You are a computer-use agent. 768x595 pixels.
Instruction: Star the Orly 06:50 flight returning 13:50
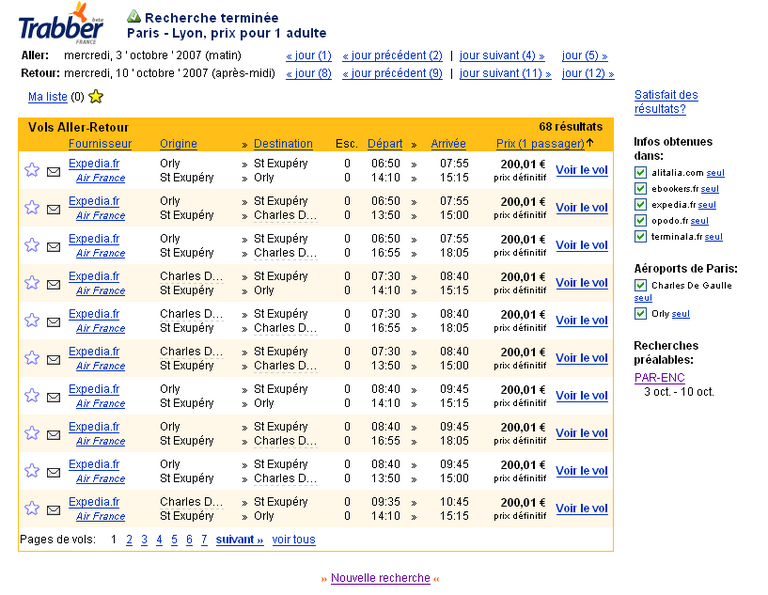tap(32, 208)
